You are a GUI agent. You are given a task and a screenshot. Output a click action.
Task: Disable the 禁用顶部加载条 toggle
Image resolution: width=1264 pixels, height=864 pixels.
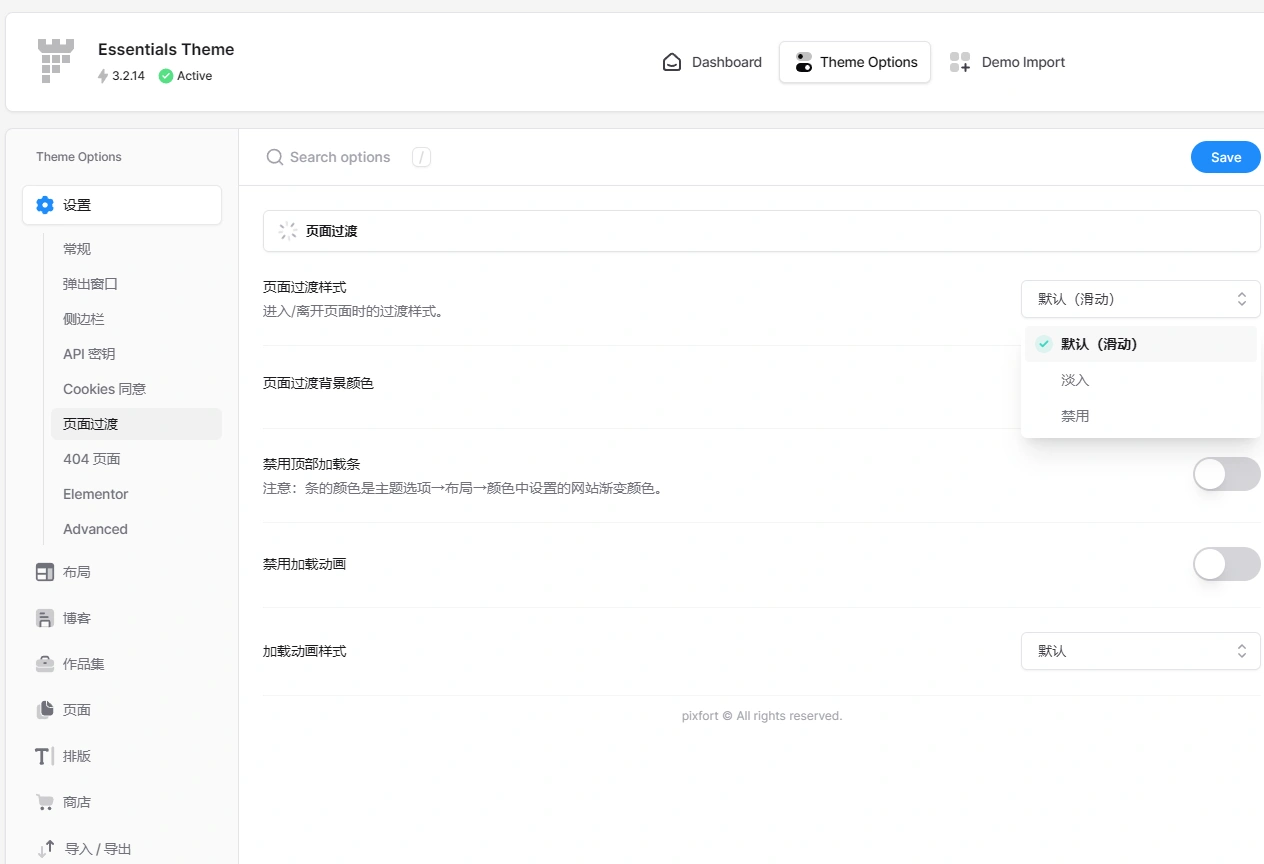(1226, 474)
